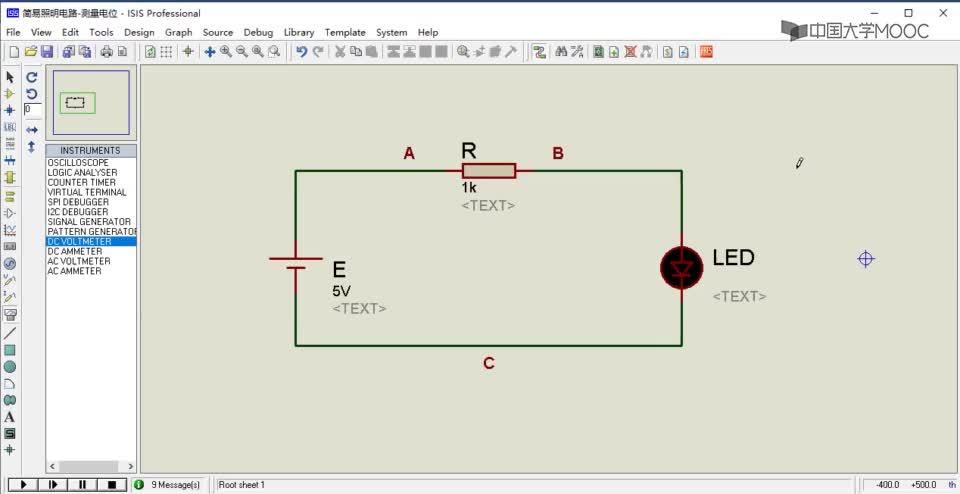Select the 2D symbol 'S' tool
Viewport: 960px width, 494px height.
(9, 433)
